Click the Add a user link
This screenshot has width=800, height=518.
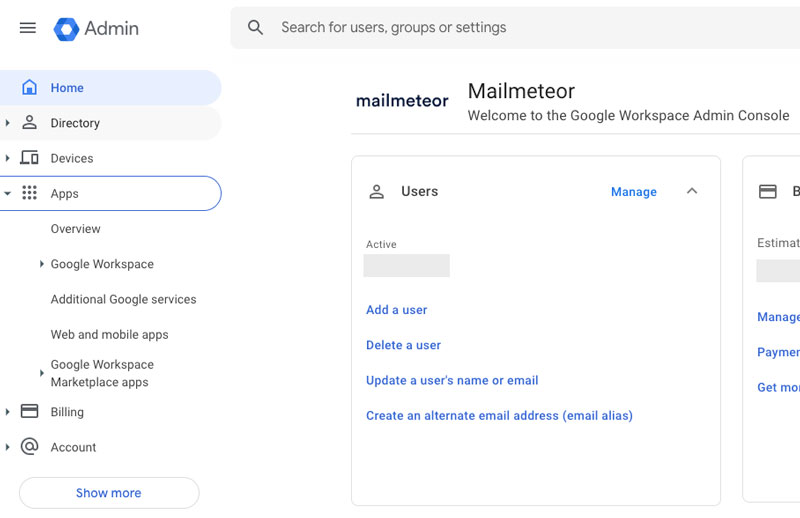(396, 310)
